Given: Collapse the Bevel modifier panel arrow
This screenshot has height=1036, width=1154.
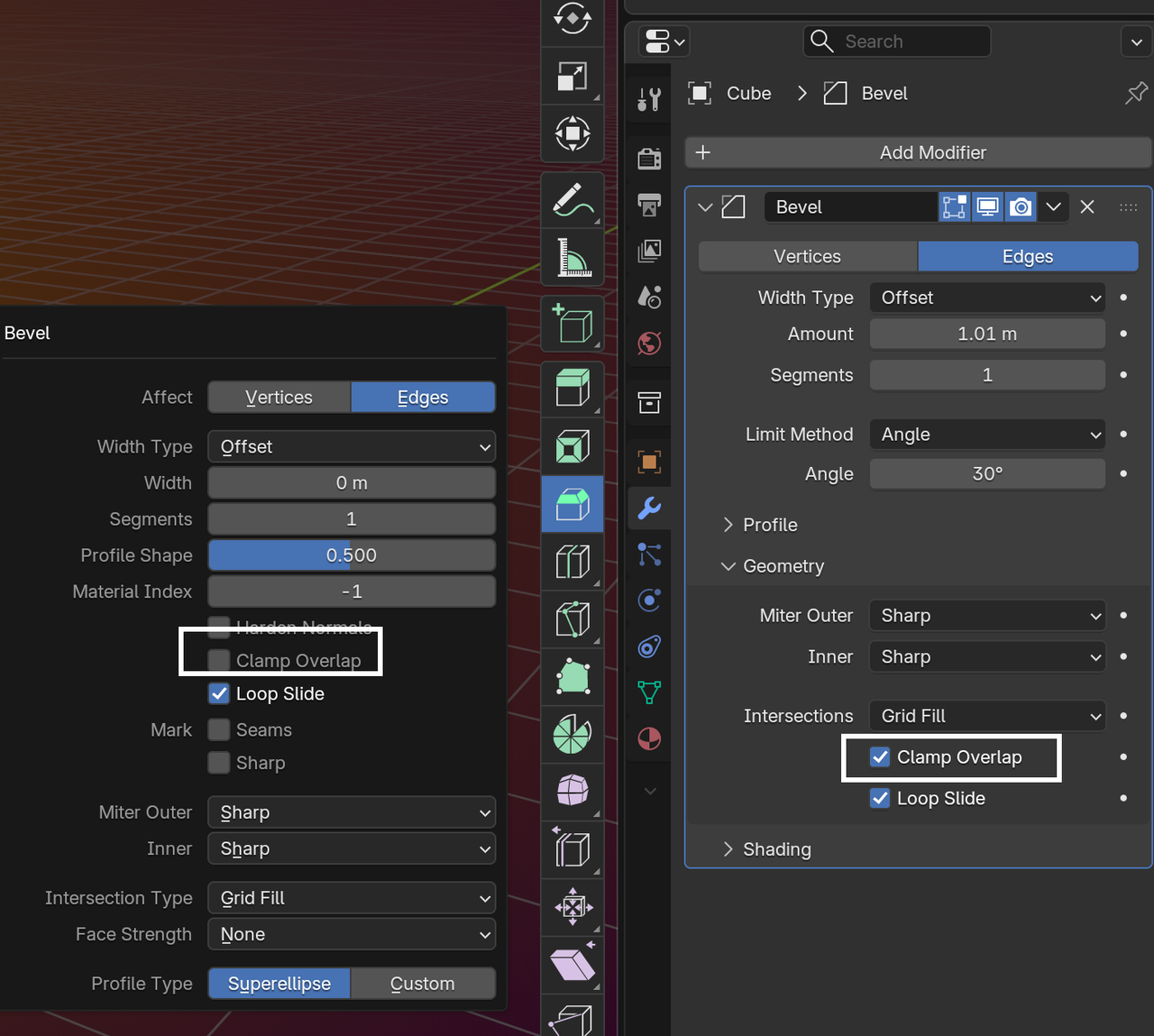Looking at the screenshot, I should (705, 207).
